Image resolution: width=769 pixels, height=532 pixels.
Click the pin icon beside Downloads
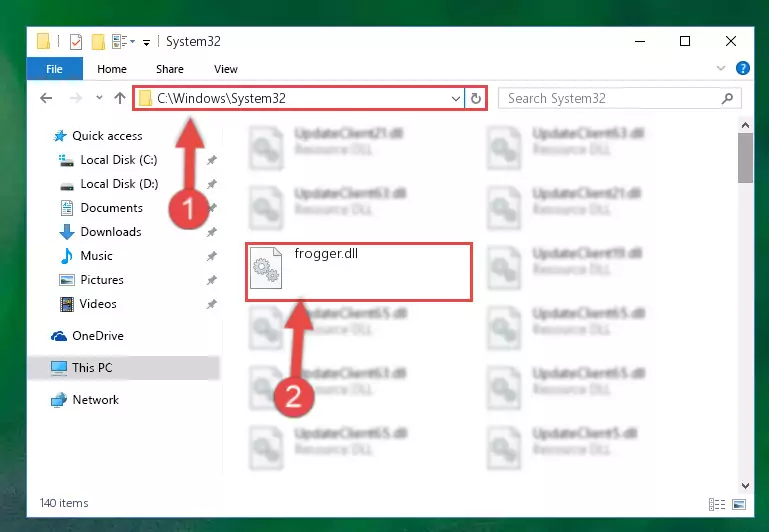[211, 232]
